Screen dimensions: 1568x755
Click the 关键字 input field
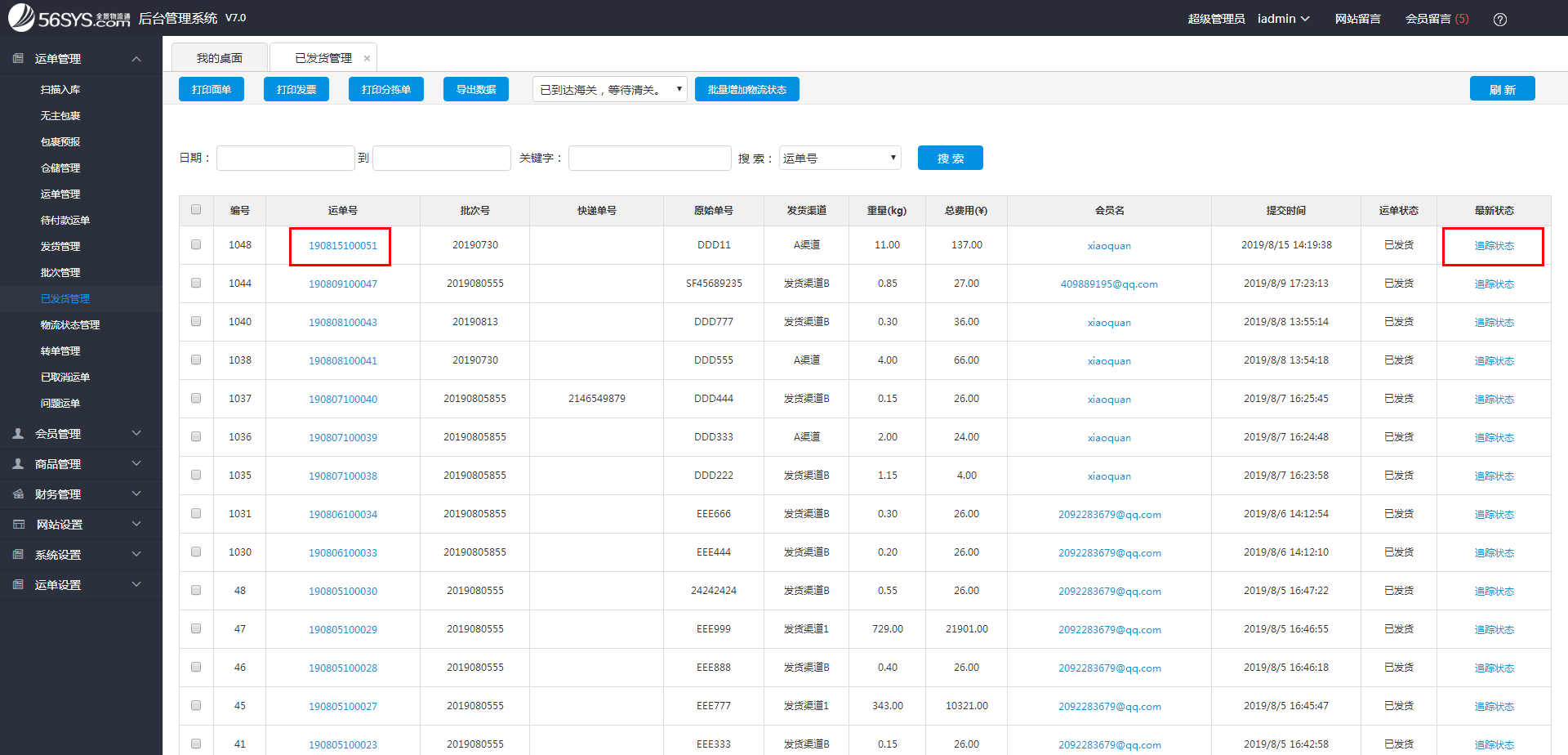(x=649, y=158)
